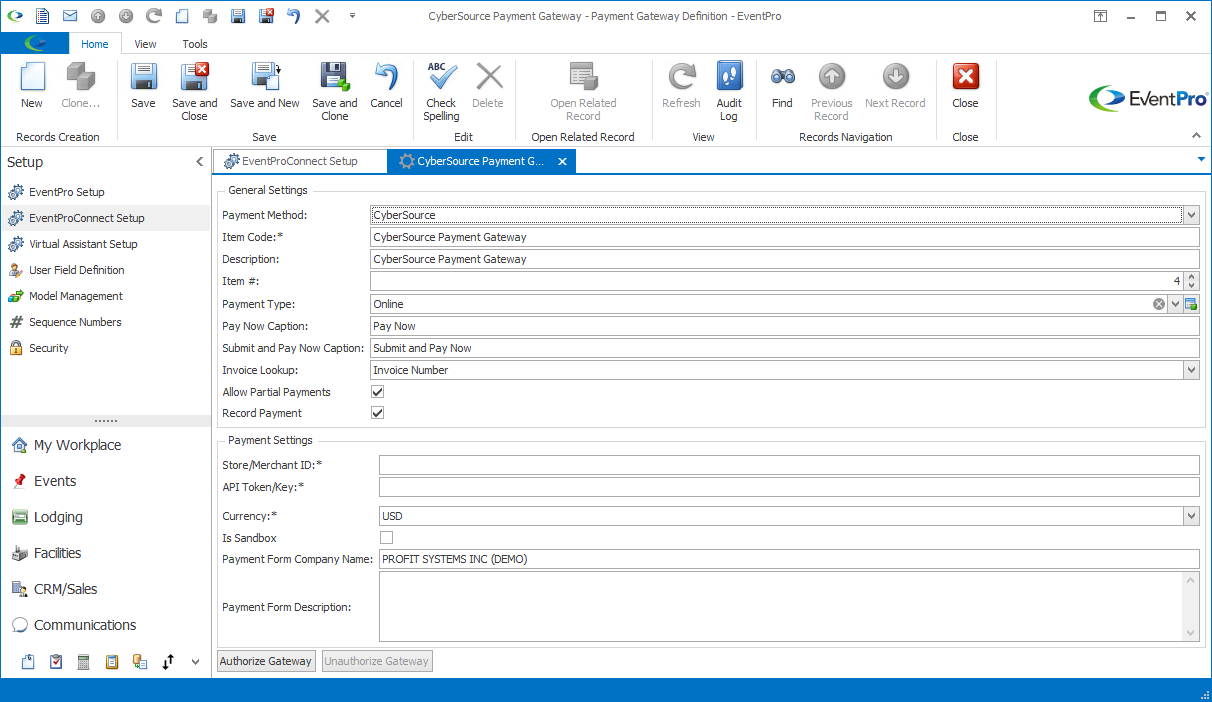
Task: Click Save and New in the ribbon
Action: (265, 85)
